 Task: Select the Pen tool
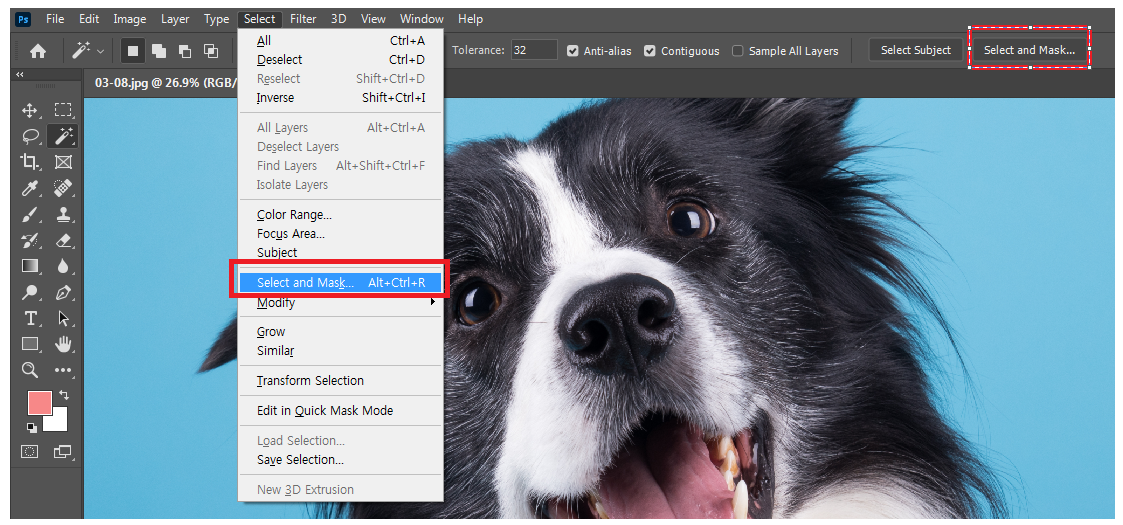pos(63,292)
